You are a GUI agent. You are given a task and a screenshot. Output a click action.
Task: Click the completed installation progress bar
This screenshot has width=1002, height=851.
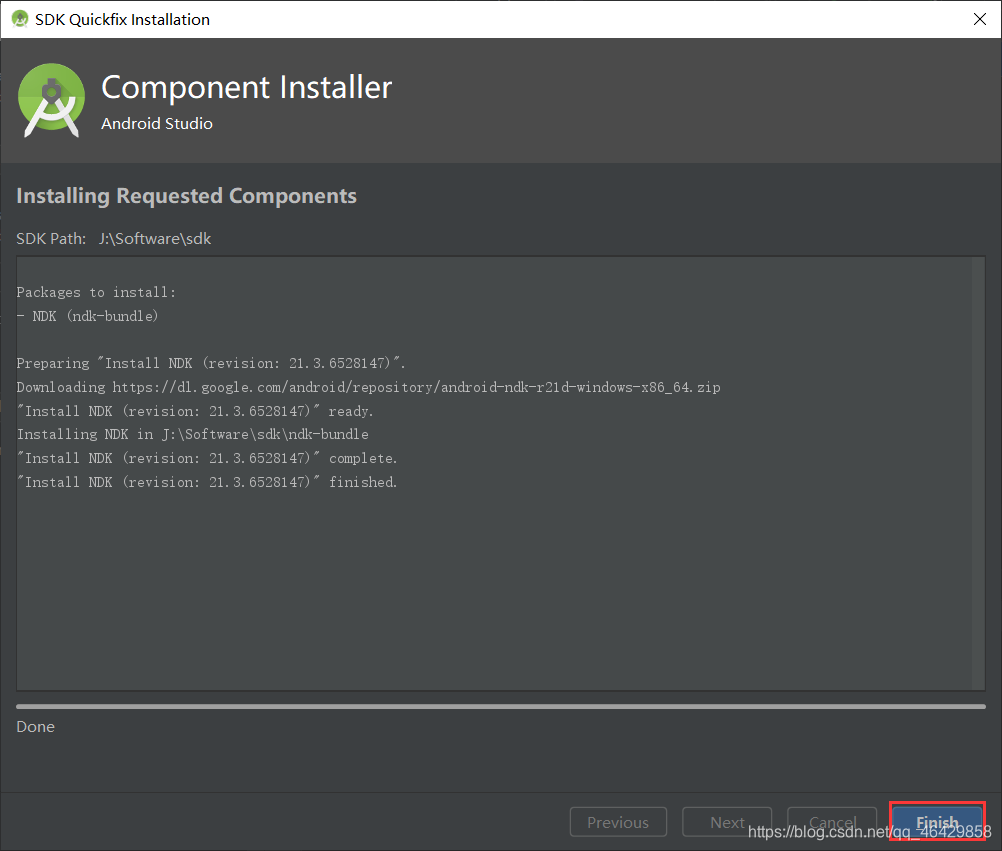pos(500,707)
